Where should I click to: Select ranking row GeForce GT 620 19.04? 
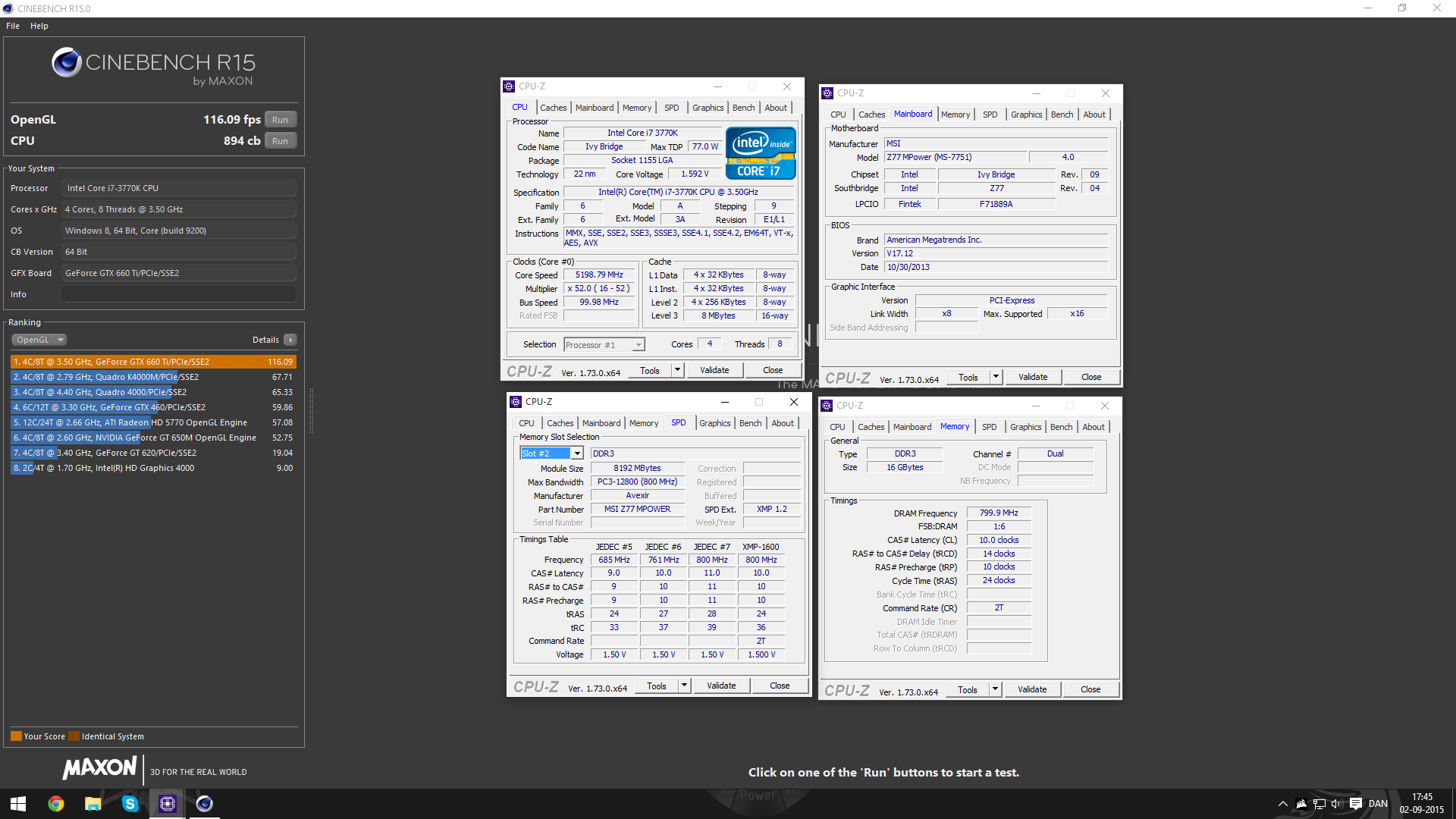153,453
